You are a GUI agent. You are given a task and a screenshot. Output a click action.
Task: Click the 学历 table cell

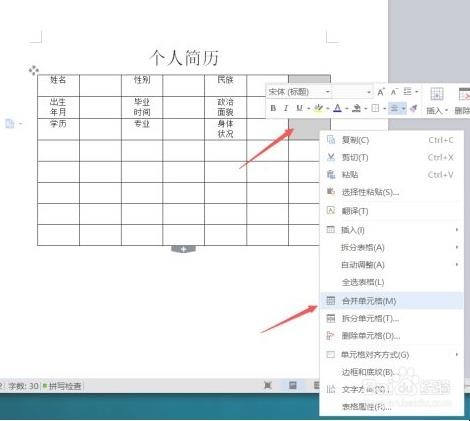click(x=58, y=129)
